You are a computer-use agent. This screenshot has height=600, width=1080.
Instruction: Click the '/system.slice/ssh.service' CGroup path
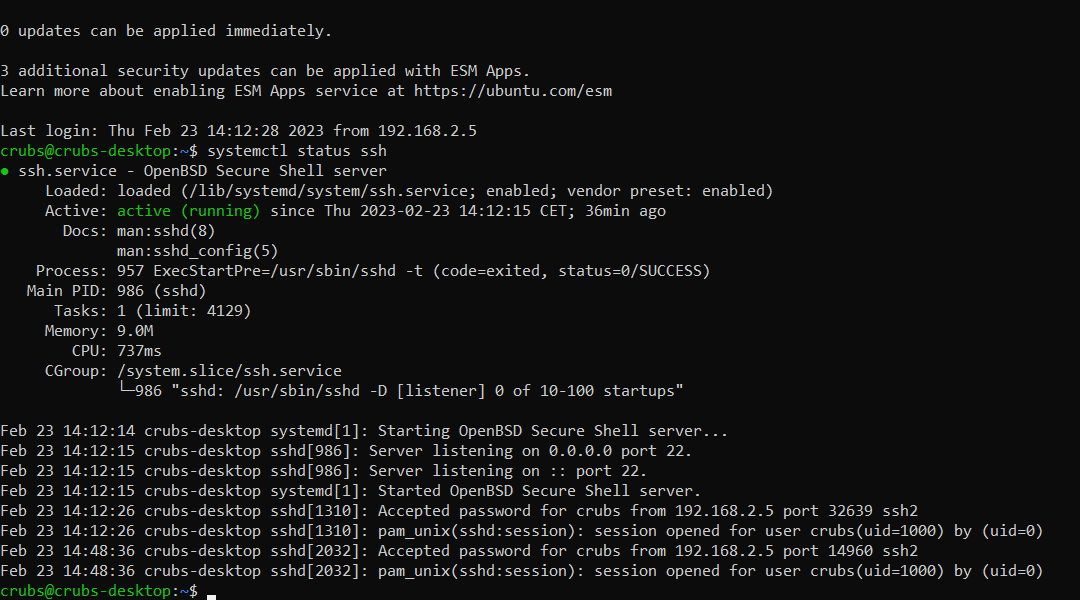pyautogui.click(x=229, y=371)
